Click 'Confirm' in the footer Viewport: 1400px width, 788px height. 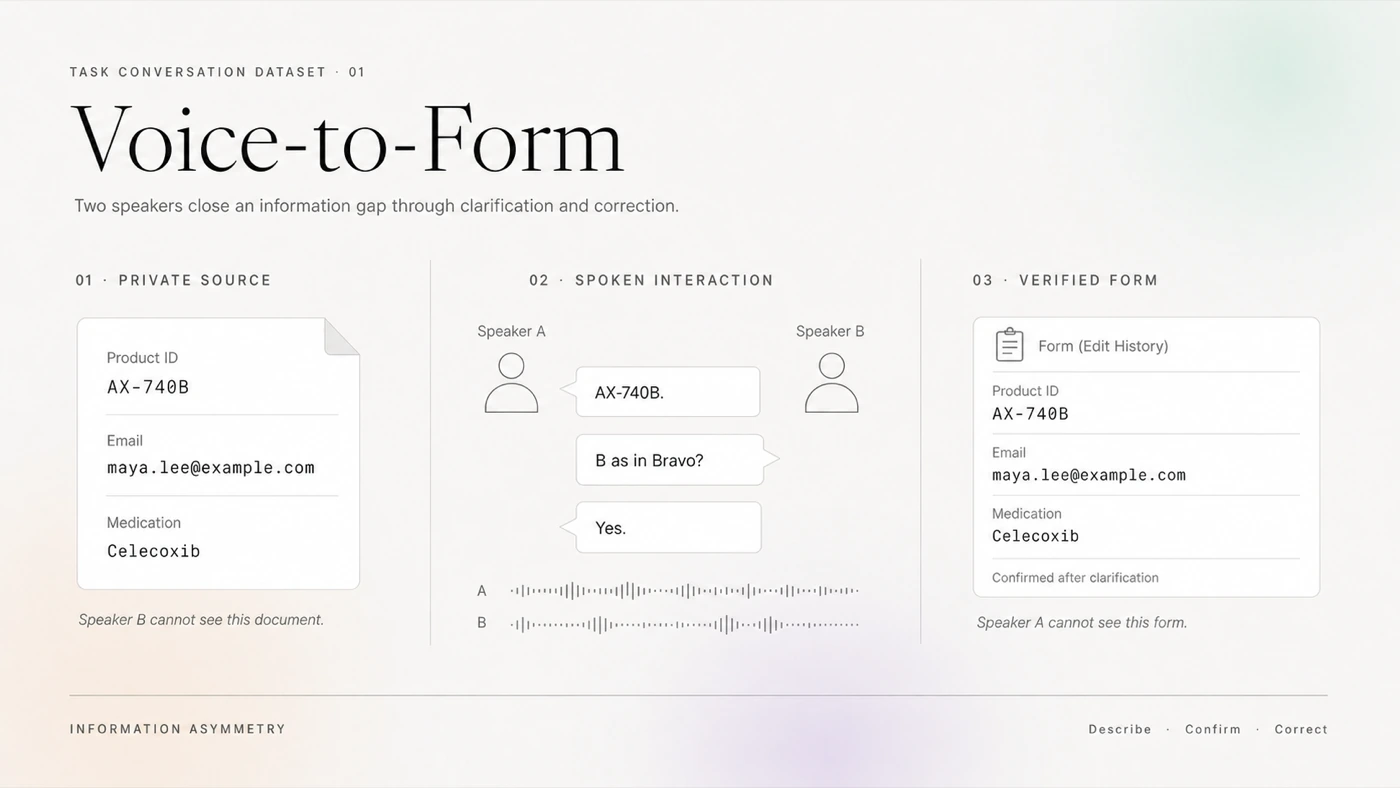1213,730
